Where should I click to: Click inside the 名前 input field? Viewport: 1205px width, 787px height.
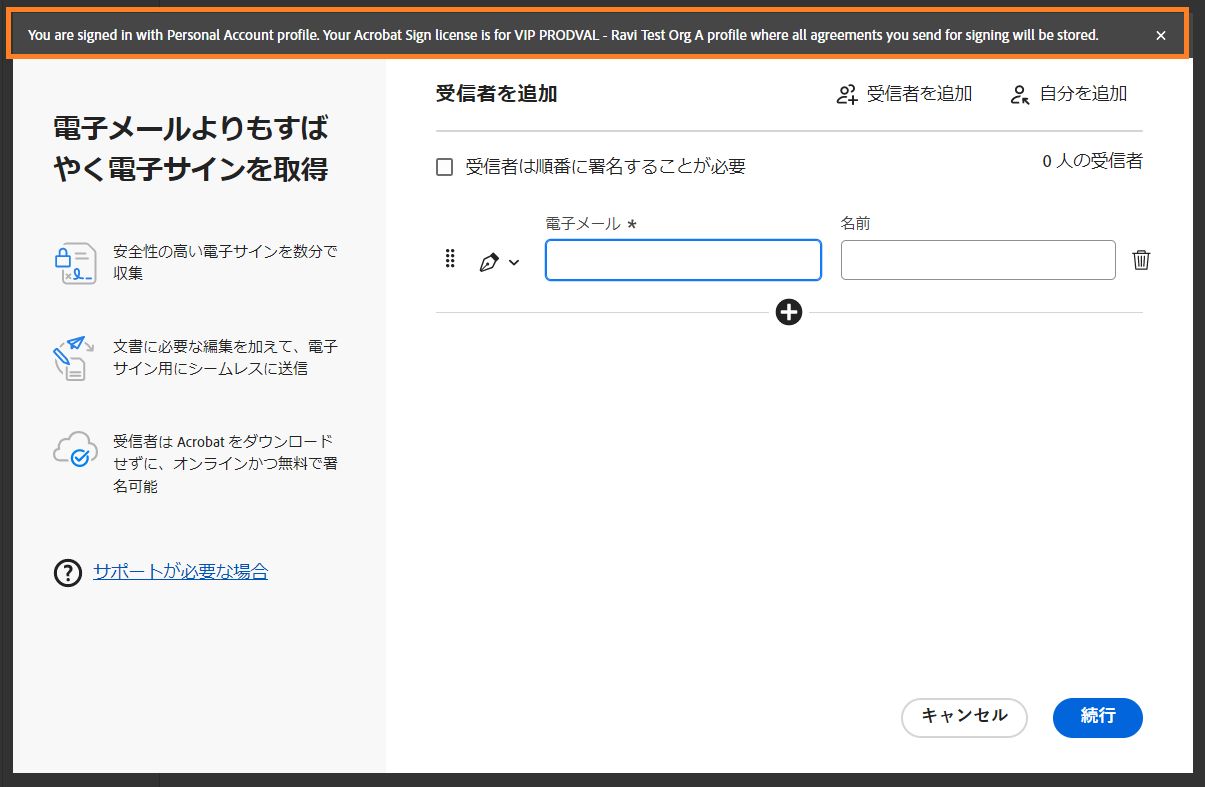click(x=977, y=259)
